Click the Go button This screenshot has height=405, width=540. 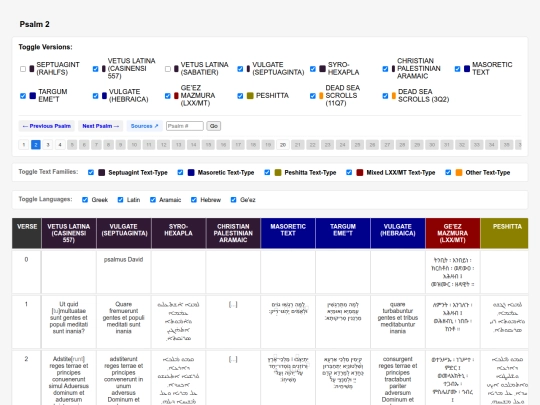tap(214, 126)
